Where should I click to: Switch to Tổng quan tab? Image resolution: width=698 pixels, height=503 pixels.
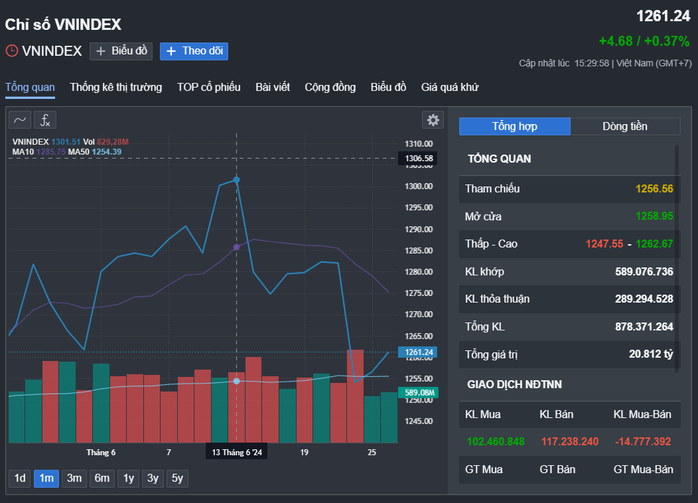(30, 87)
